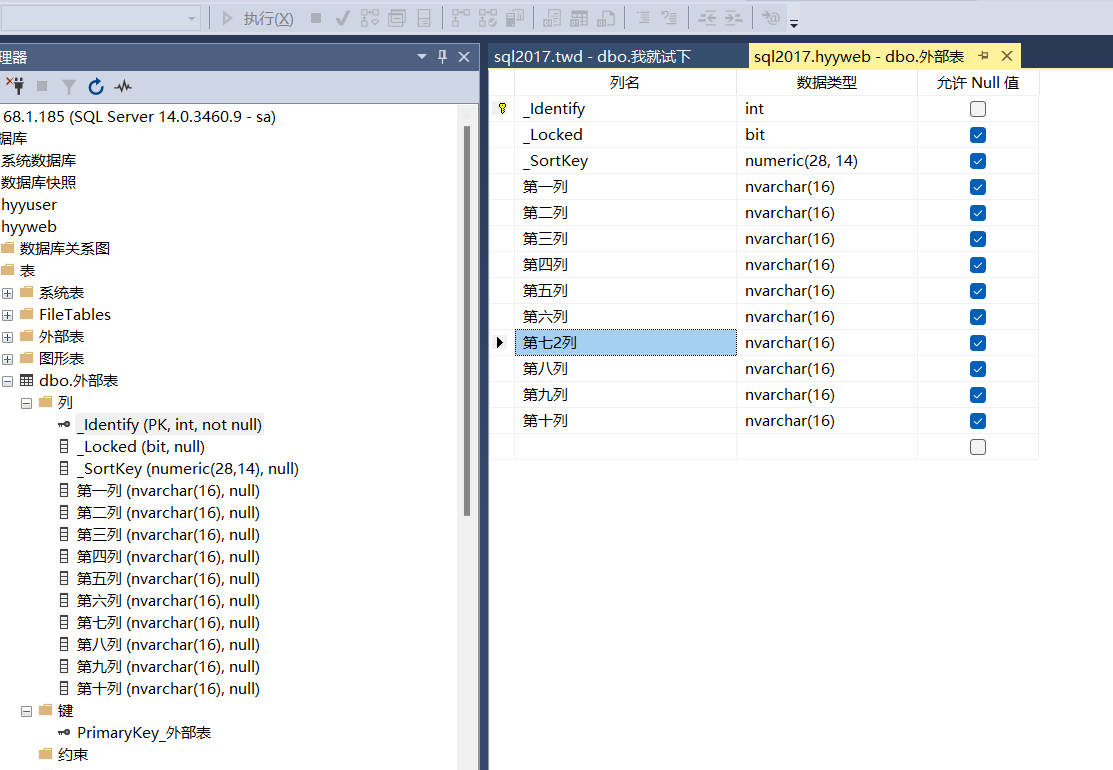This screenshot has height=770, width=1113.
Task: Collapse the dbo.外部表 tree node
Action: click(8, 381)
